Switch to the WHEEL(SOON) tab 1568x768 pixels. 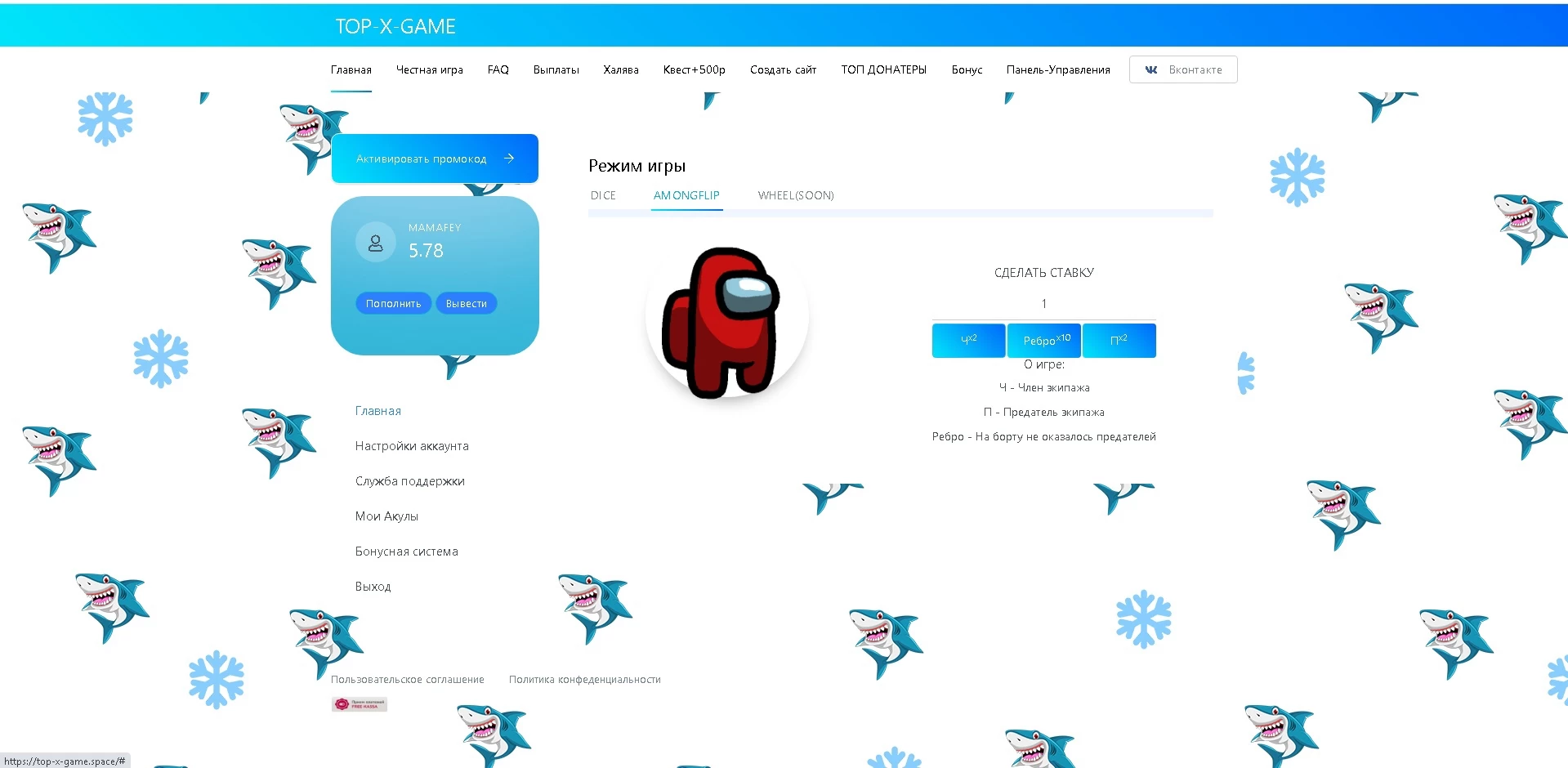(x=796, y=195)
